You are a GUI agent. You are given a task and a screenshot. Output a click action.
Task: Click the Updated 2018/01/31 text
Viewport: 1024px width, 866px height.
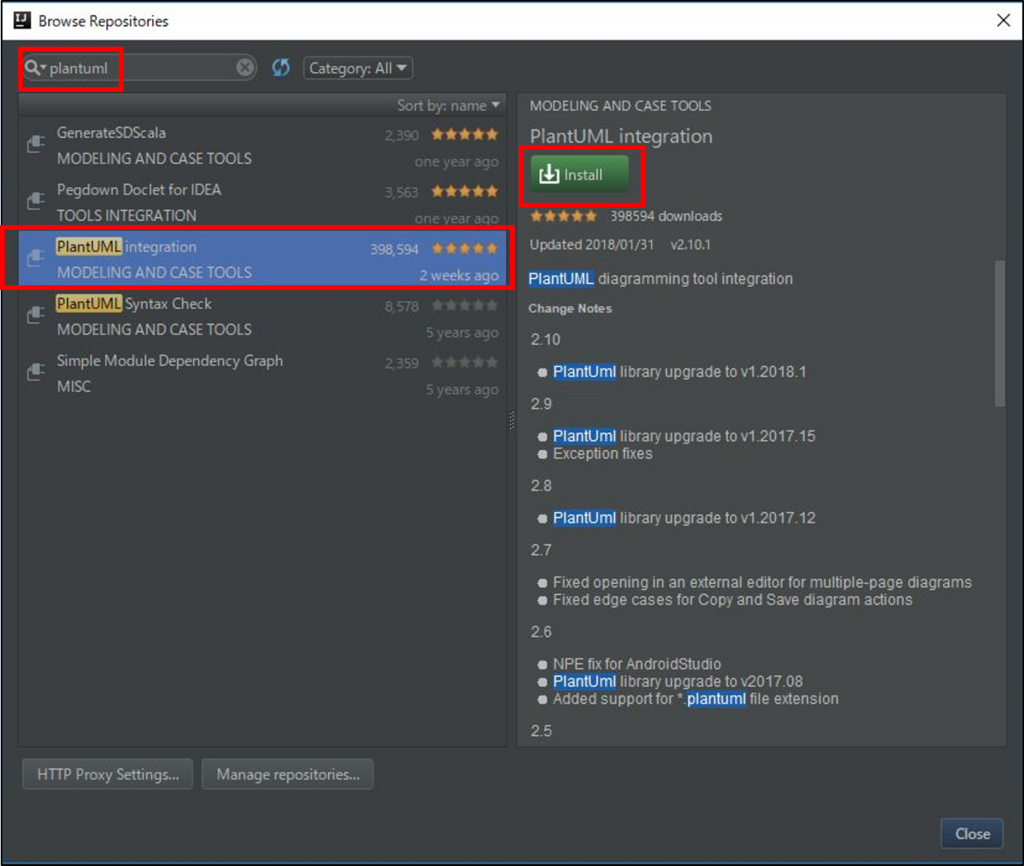591,245
